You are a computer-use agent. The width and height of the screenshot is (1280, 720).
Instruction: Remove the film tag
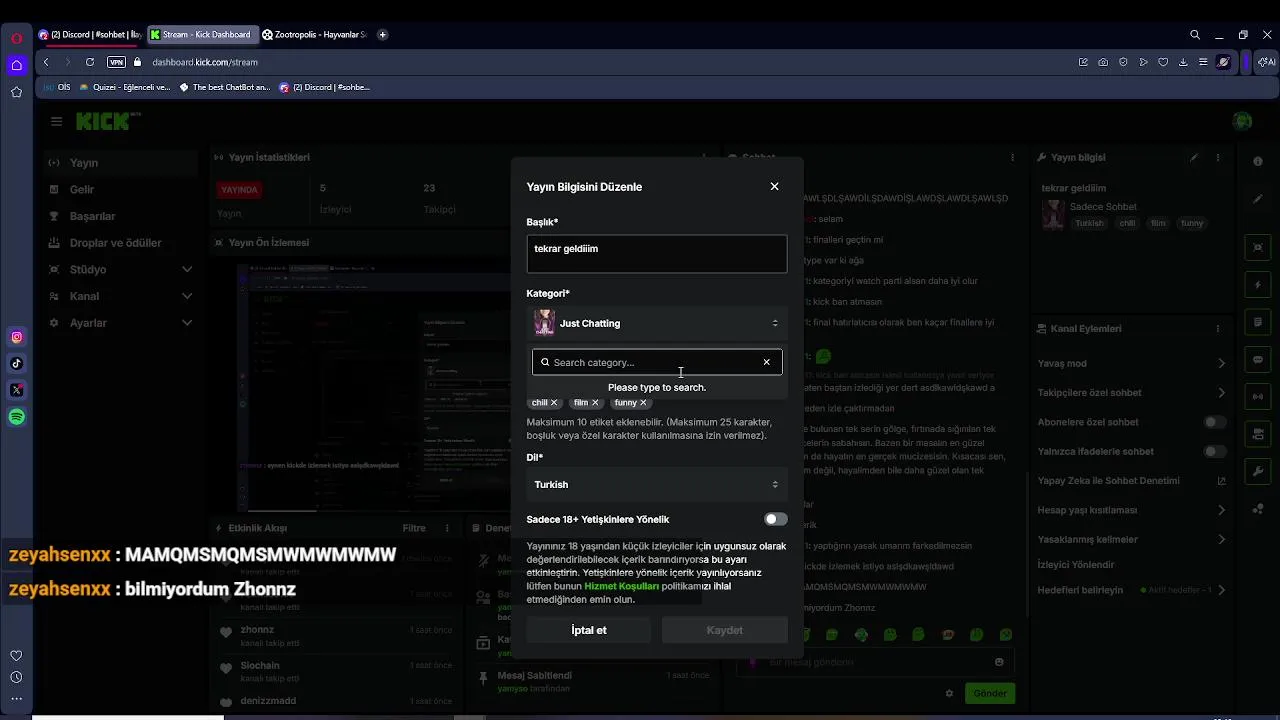coord(595,402)
